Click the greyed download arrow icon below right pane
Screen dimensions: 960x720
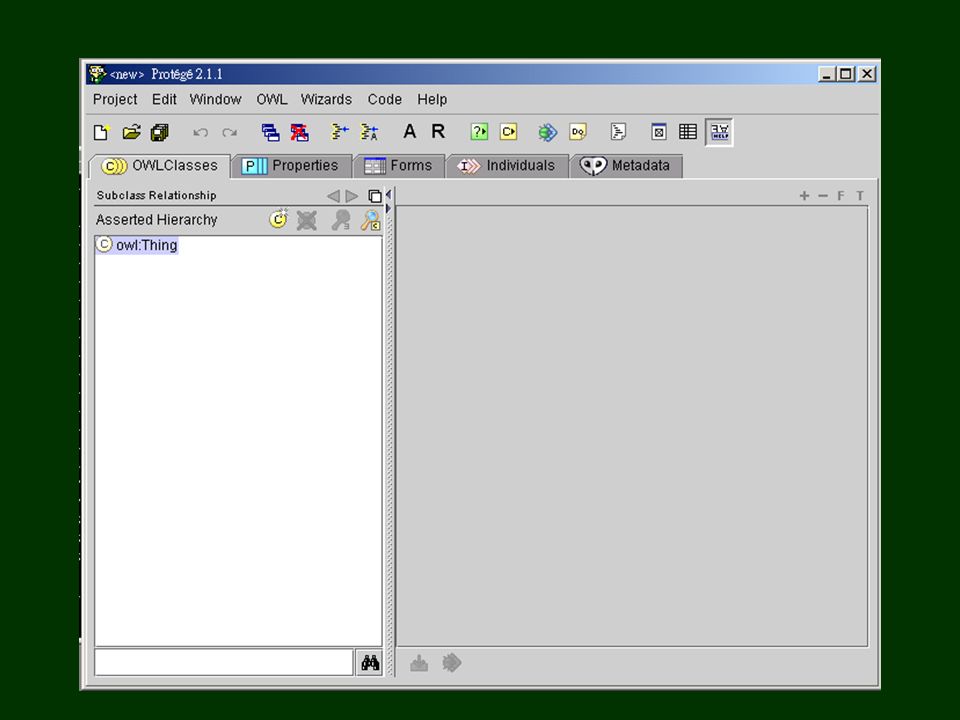pyautogui.click(x=419, y=662)
